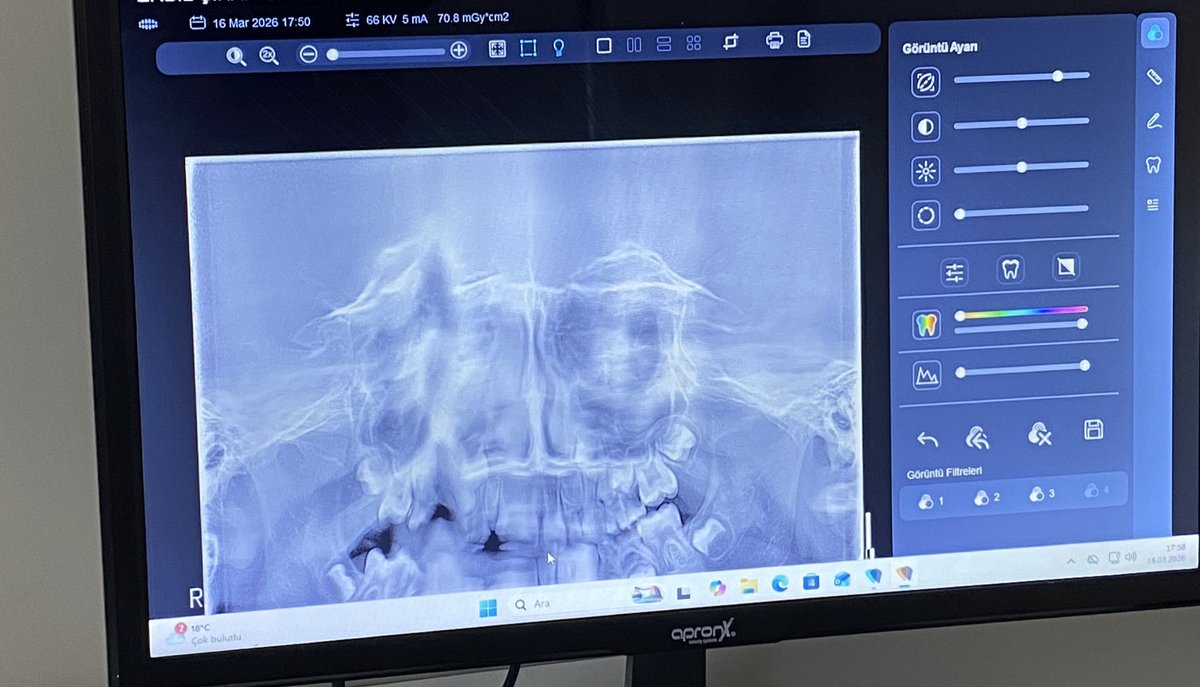Viewport: 1200px width, 687px height.
Task: Select the crop tool in toolbar
Action: click(x=731, y=42)
